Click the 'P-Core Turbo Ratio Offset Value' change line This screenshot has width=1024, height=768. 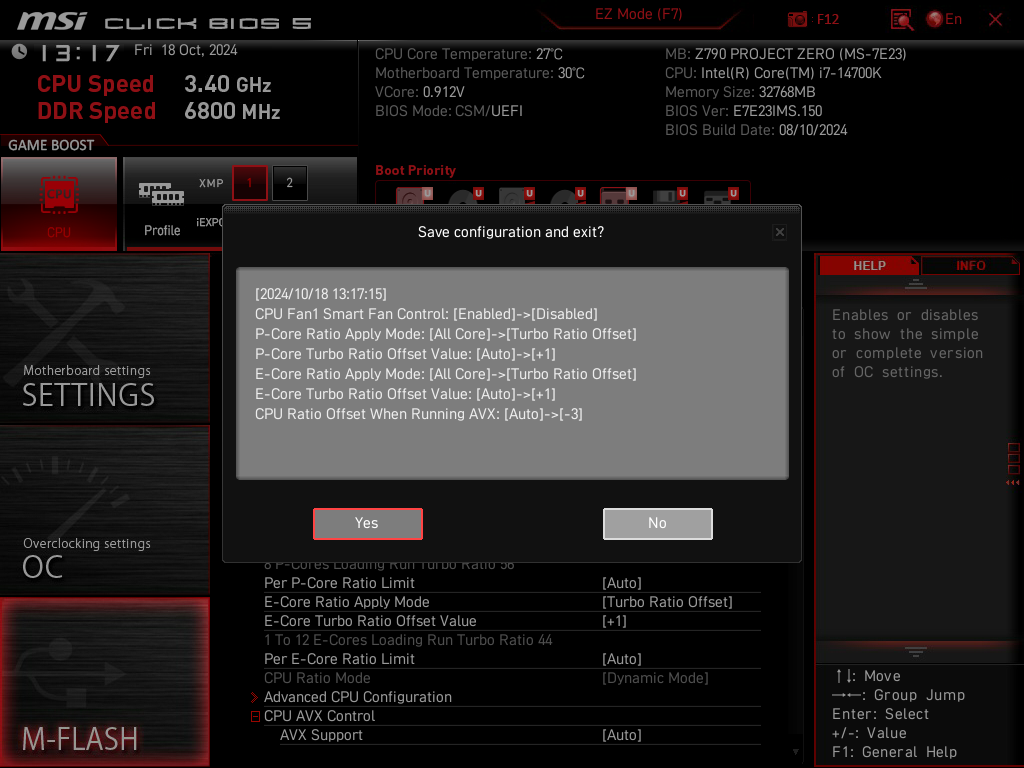(x=405, y=354)
